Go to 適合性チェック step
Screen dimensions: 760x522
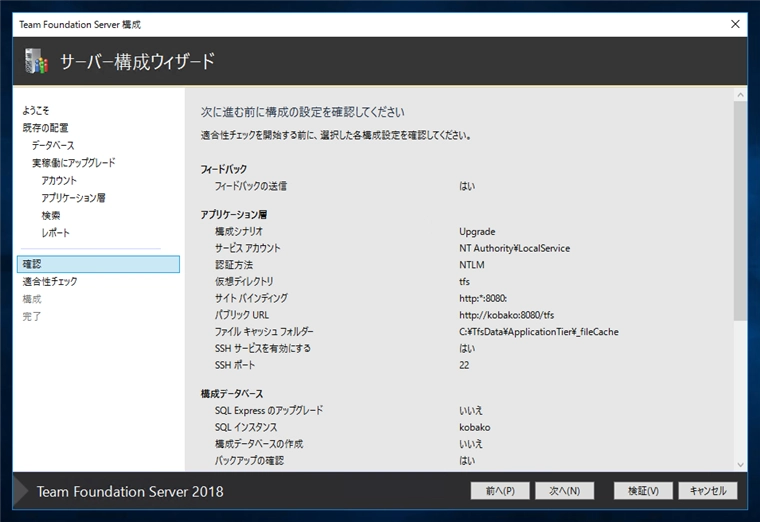(x=50, y=282)
